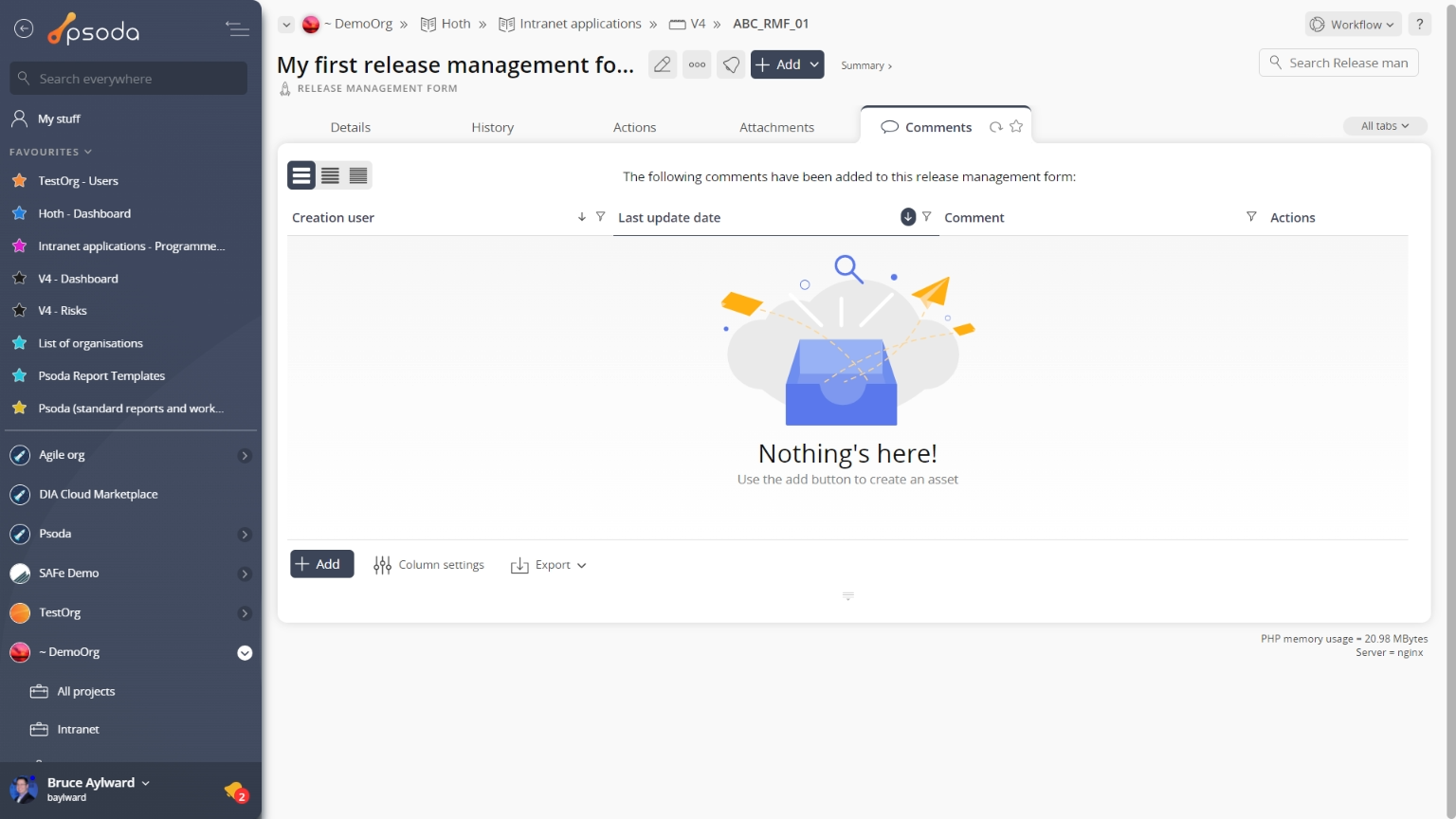The image size is (1456, 819).
Task: Open All projects under DemoOrg
Action: (x=86, y=692)
